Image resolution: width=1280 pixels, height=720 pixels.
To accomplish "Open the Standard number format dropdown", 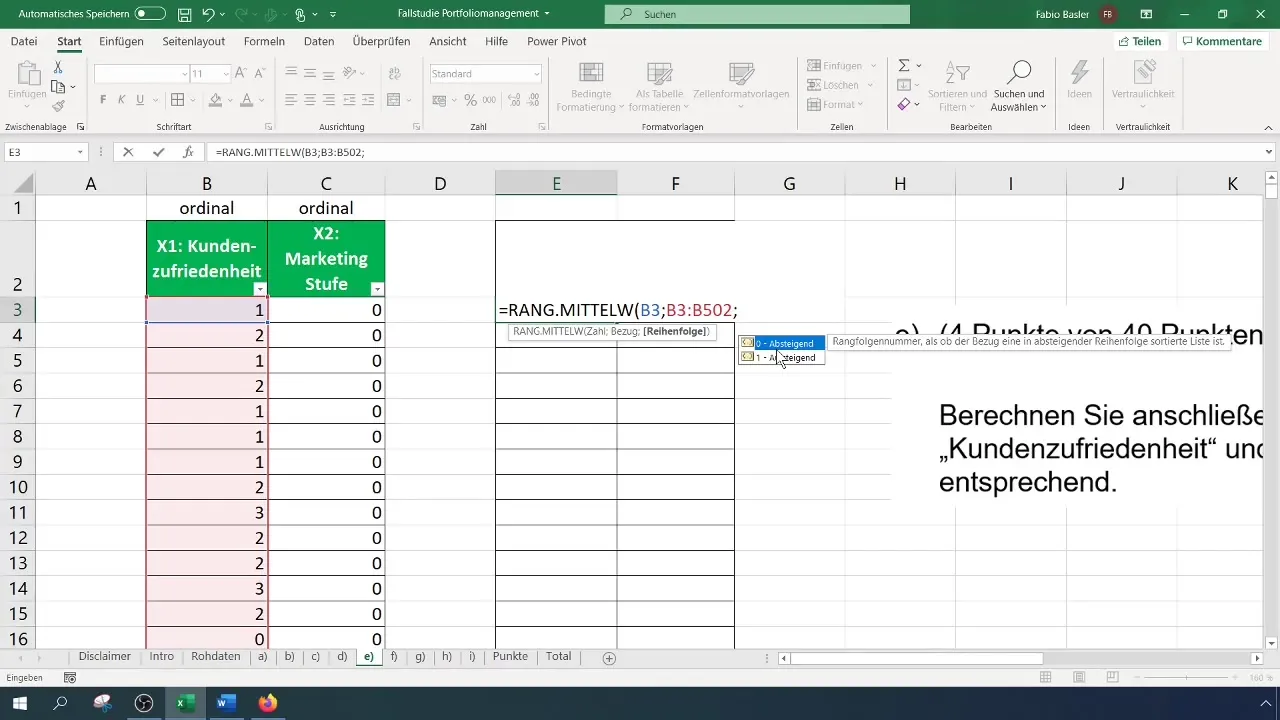I will 536,74.
